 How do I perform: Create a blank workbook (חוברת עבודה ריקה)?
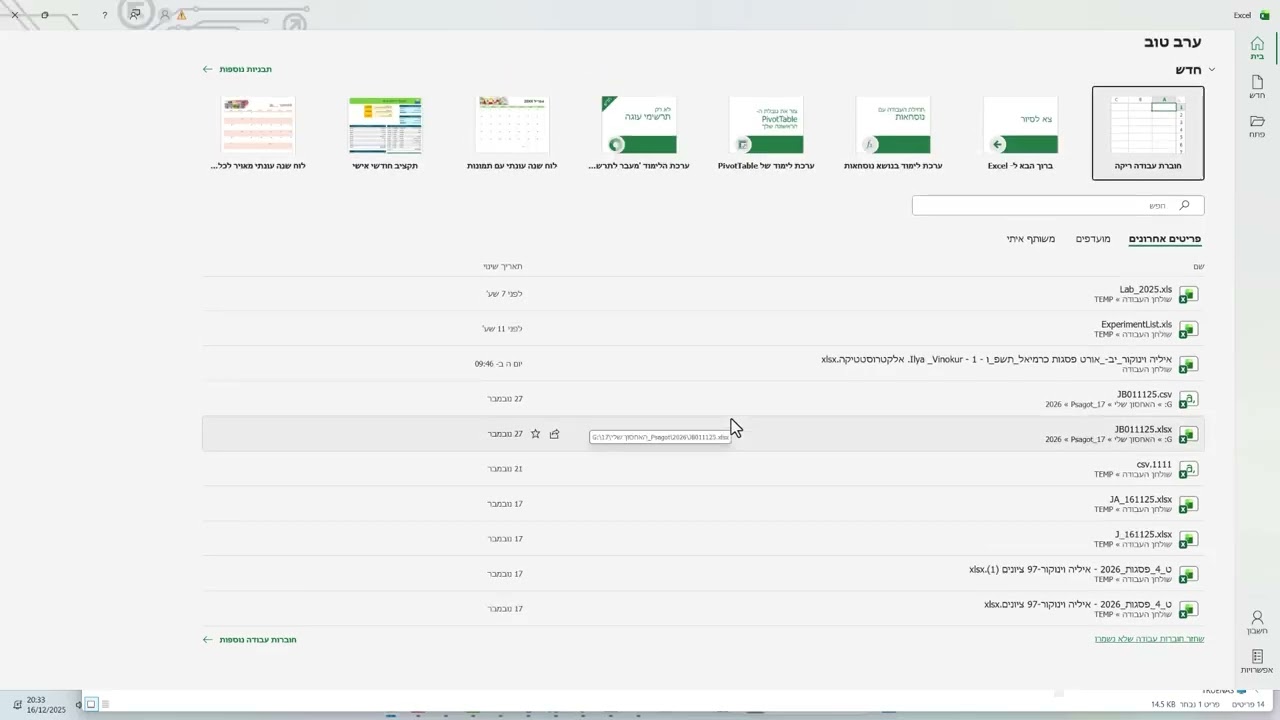click(x=1148, y=133)
